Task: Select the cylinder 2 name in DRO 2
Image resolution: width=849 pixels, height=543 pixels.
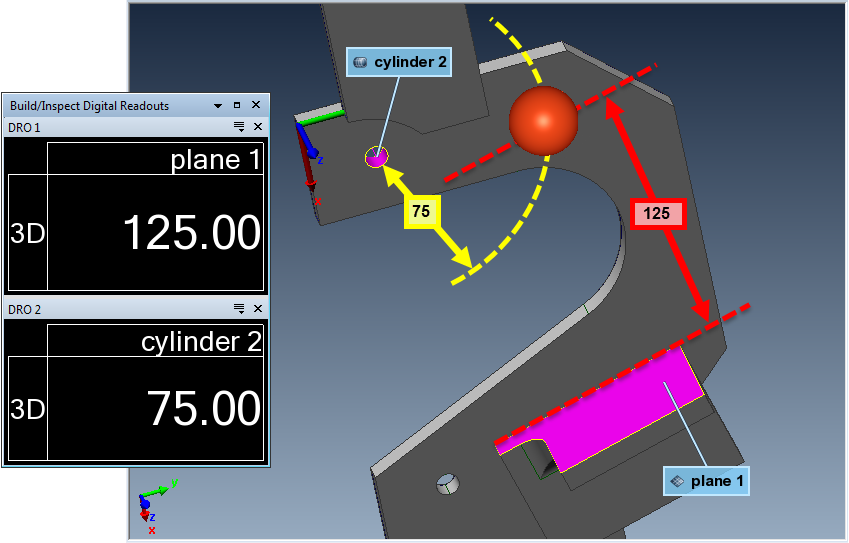Action: (201, 342)
